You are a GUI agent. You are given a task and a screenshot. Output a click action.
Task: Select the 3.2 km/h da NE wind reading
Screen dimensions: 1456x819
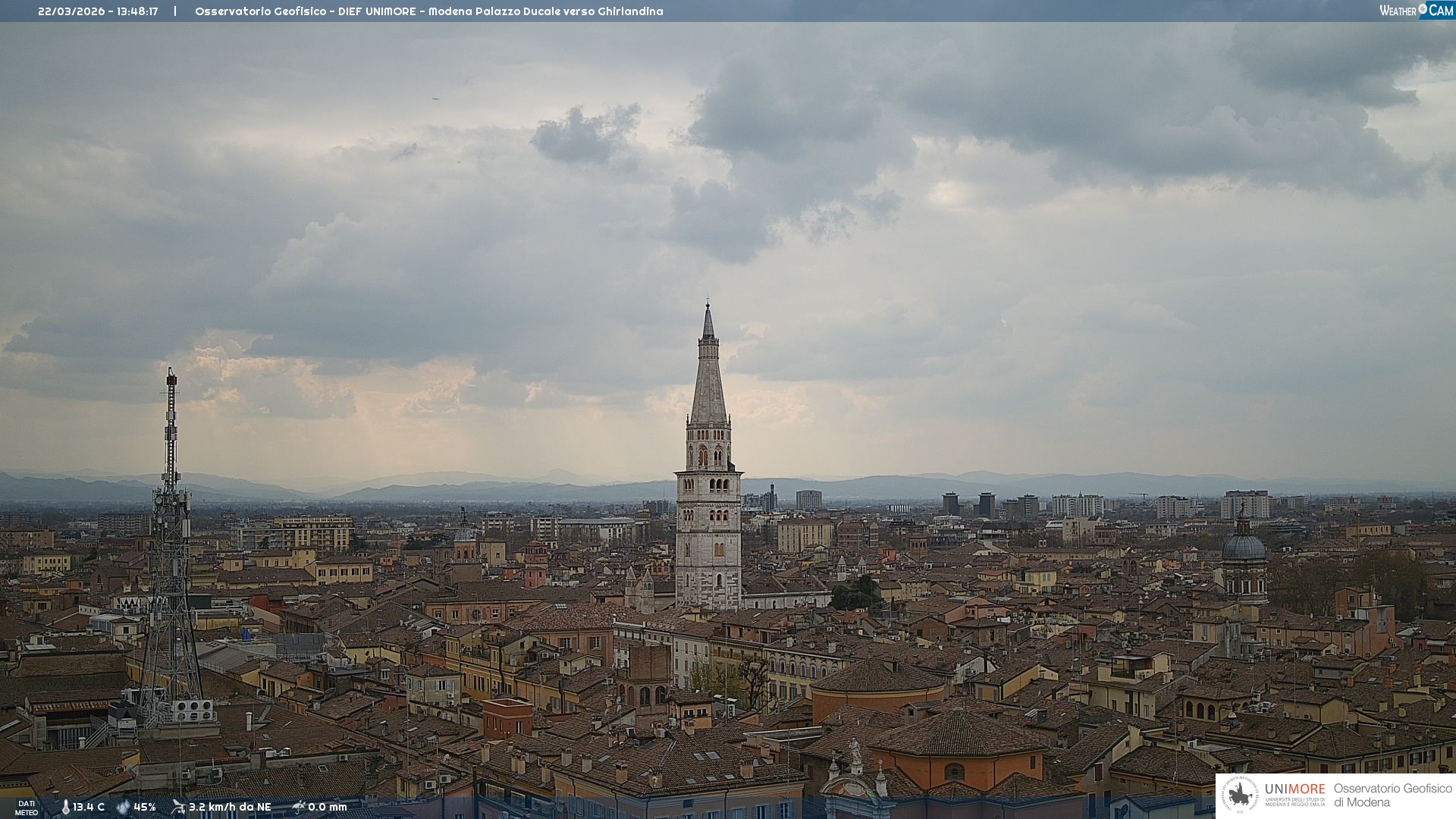230,807
